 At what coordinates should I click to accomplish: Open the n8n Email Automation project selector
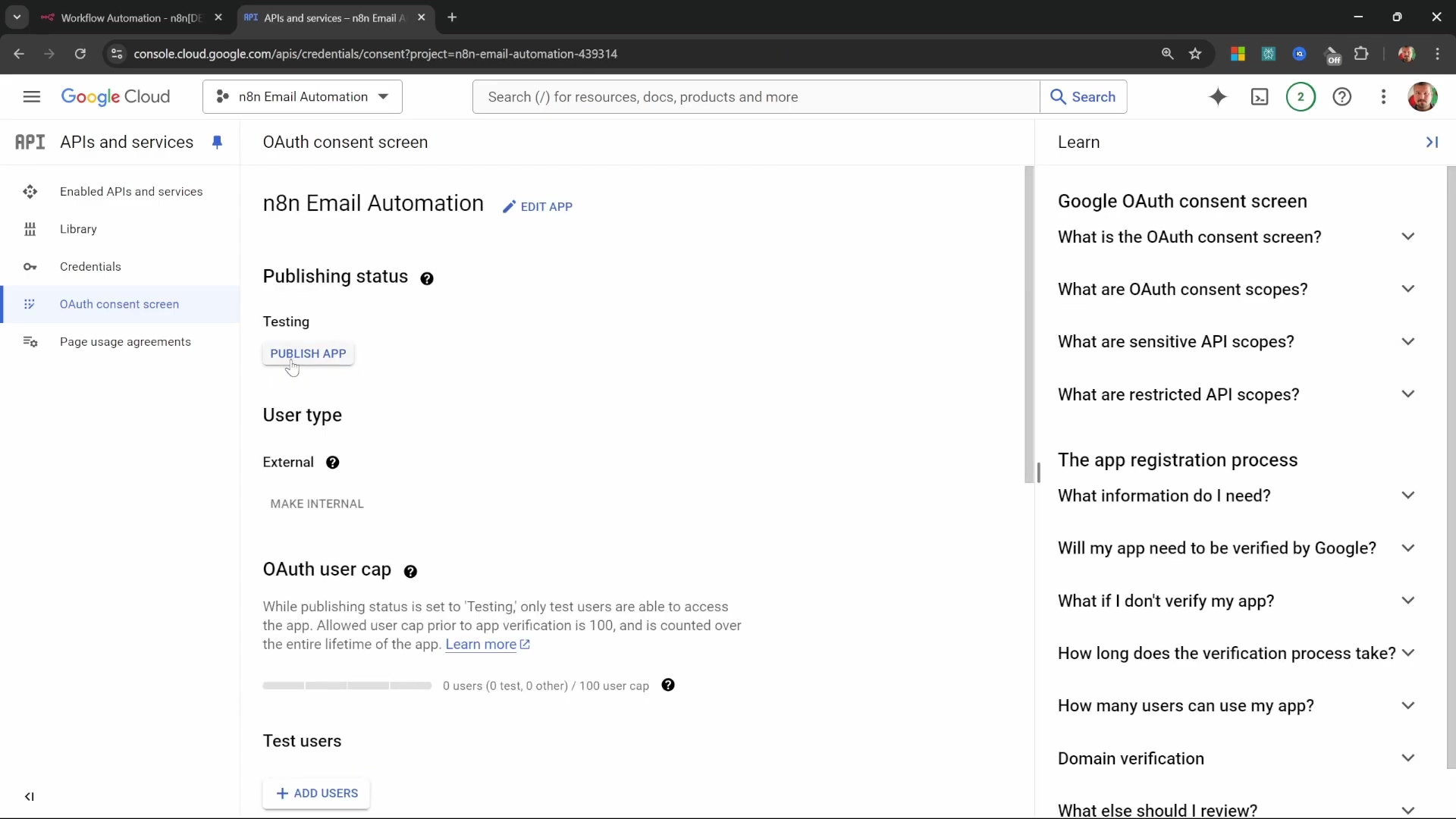pyautogui.click(x=302, y=96)
